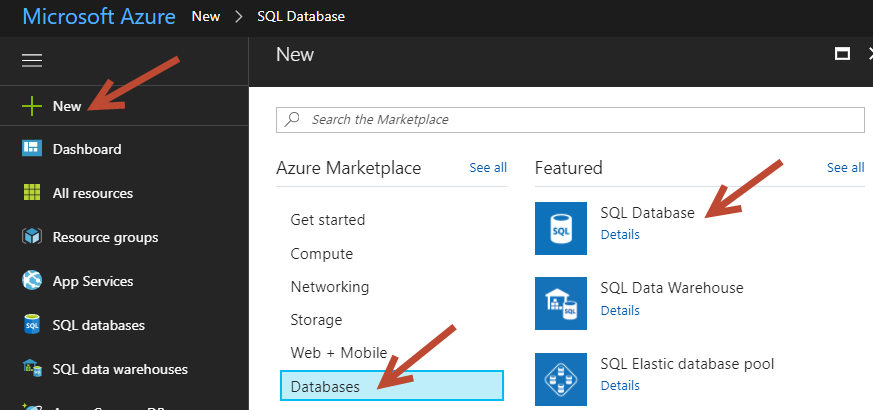Click the SQL Data Warehouse featured icon

tap(561, 303)
